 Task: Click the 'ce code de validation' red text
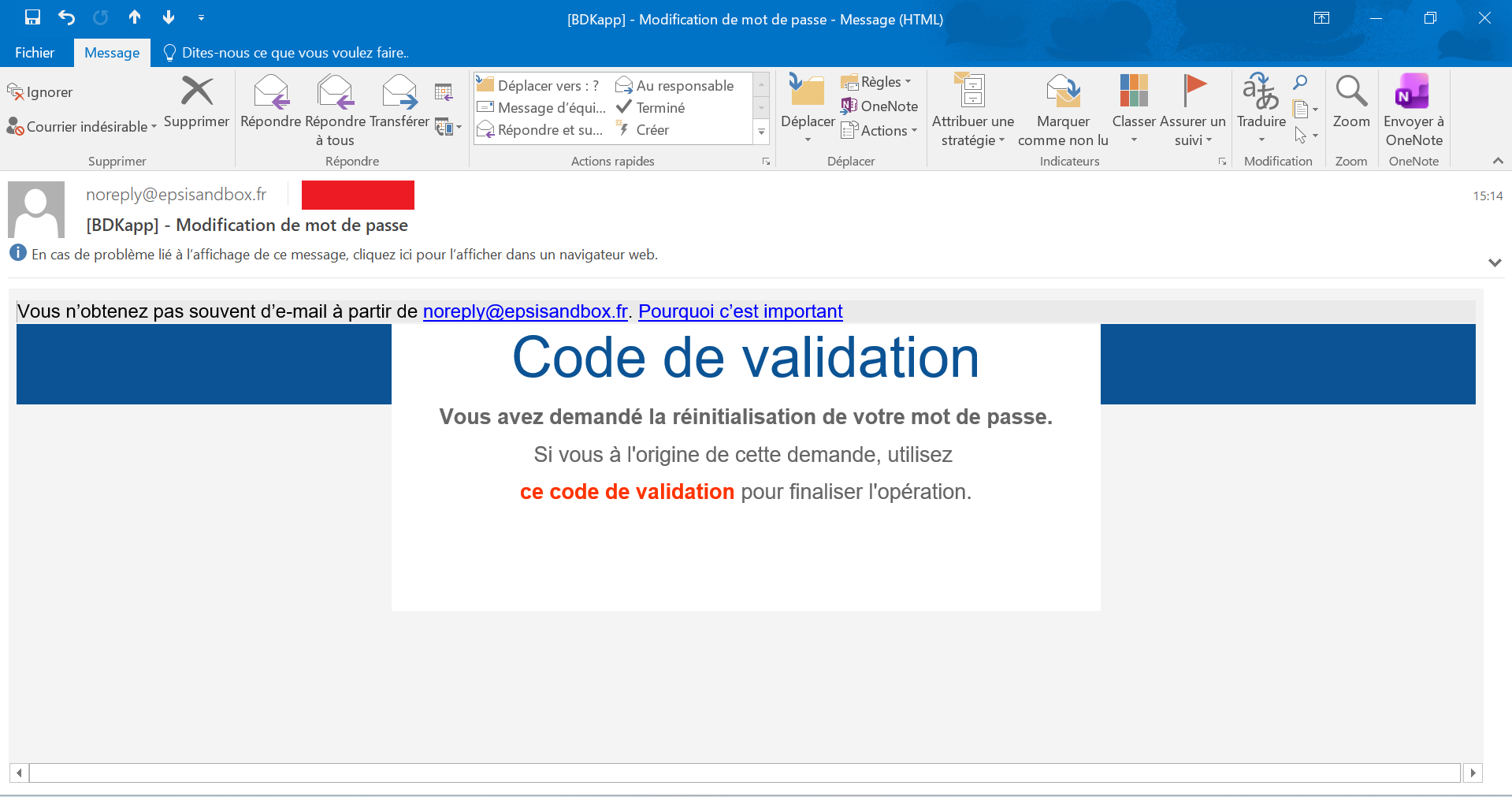(x=627, y=492)
